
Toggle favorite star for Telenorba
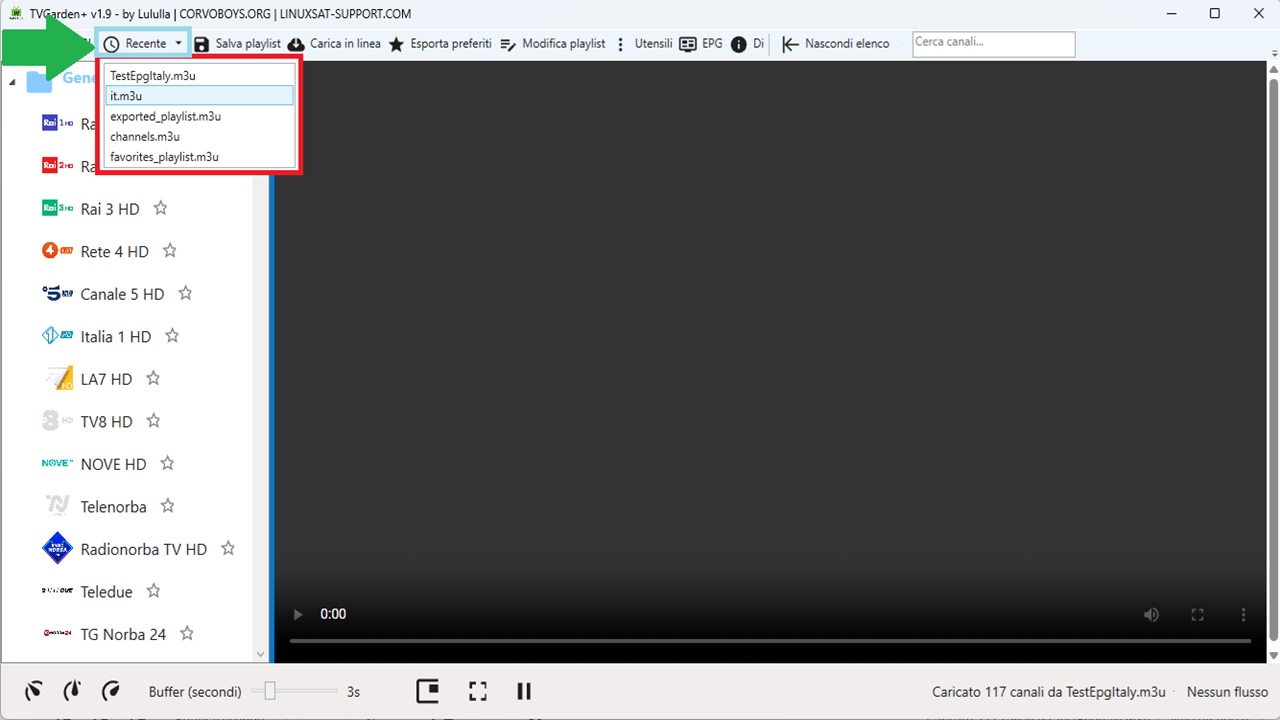click(167, 506)
